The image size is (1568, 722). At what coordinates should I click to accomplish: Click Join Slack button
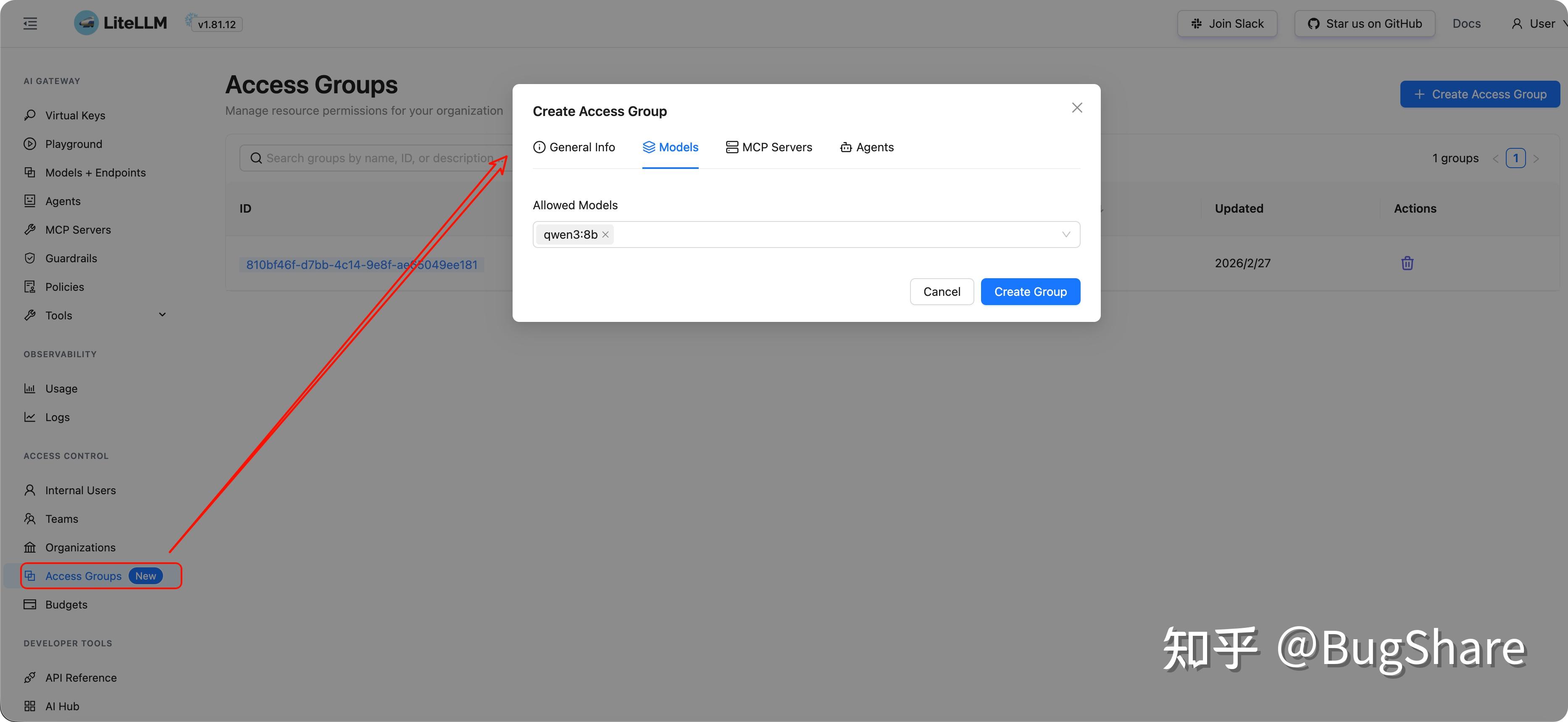[1227, 23]
